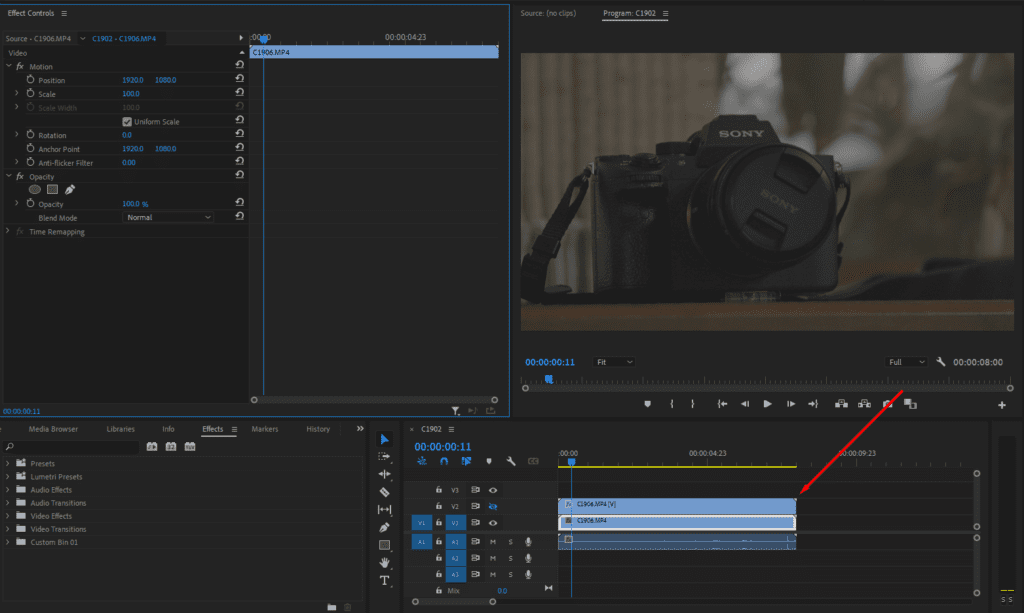Open the Full playback resolution dropdown
Image resolution: width=1024 pixels, height=613 pixels.
click(906, 362)
